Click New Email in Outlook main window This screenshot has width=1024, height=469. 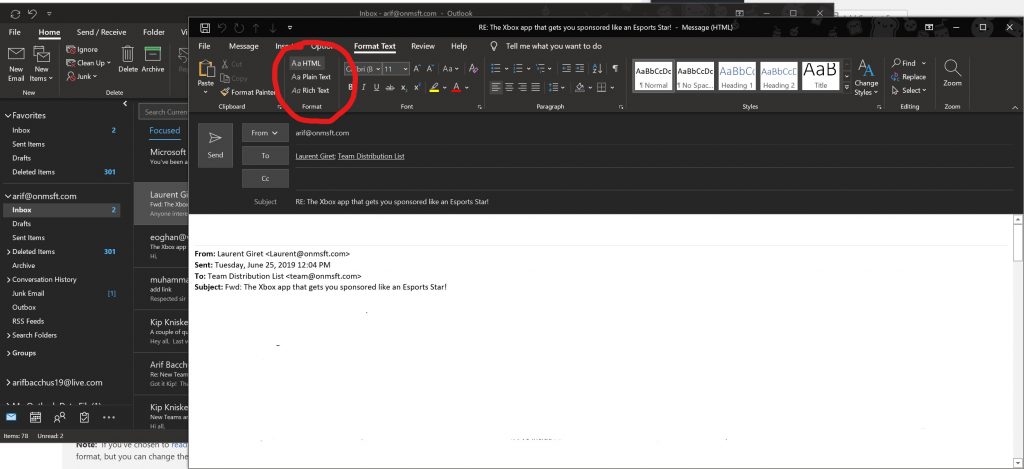click(x=16, y=64)
